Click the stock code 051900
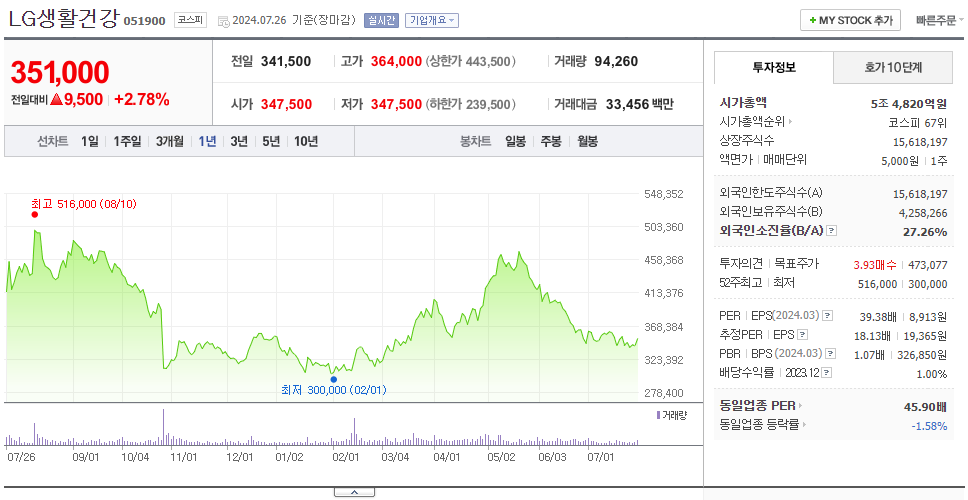This screenshot has width=968, height=500. click(x=144, y=21)
